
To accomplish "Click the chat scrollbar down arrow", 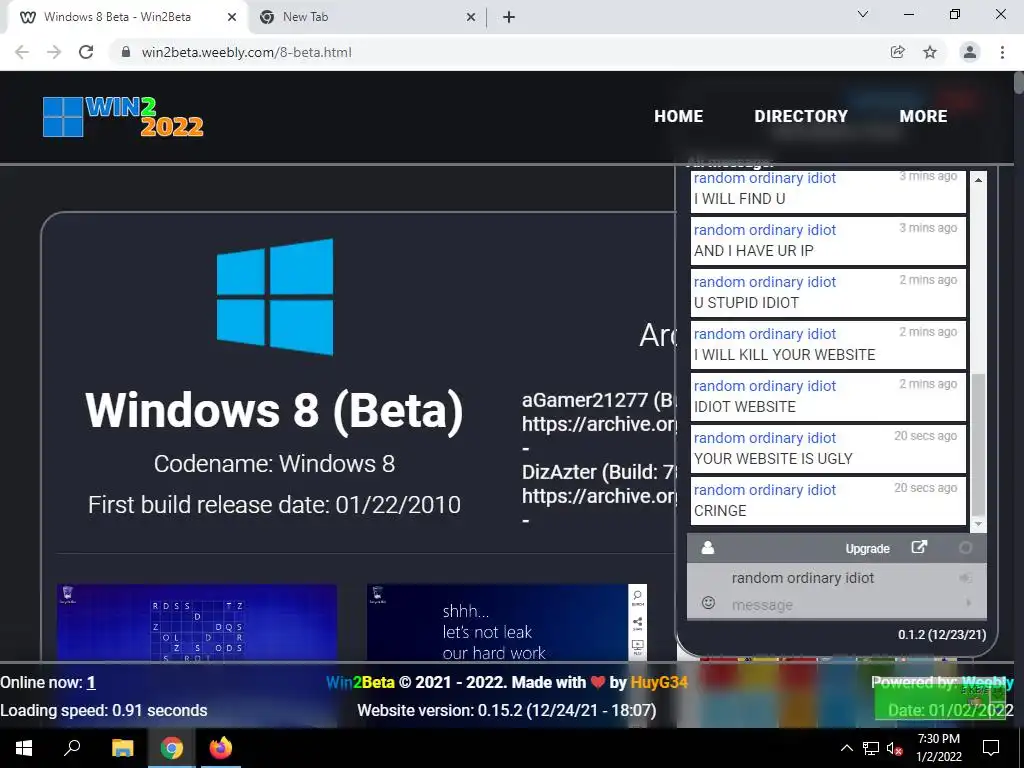I will coord(978,524).
